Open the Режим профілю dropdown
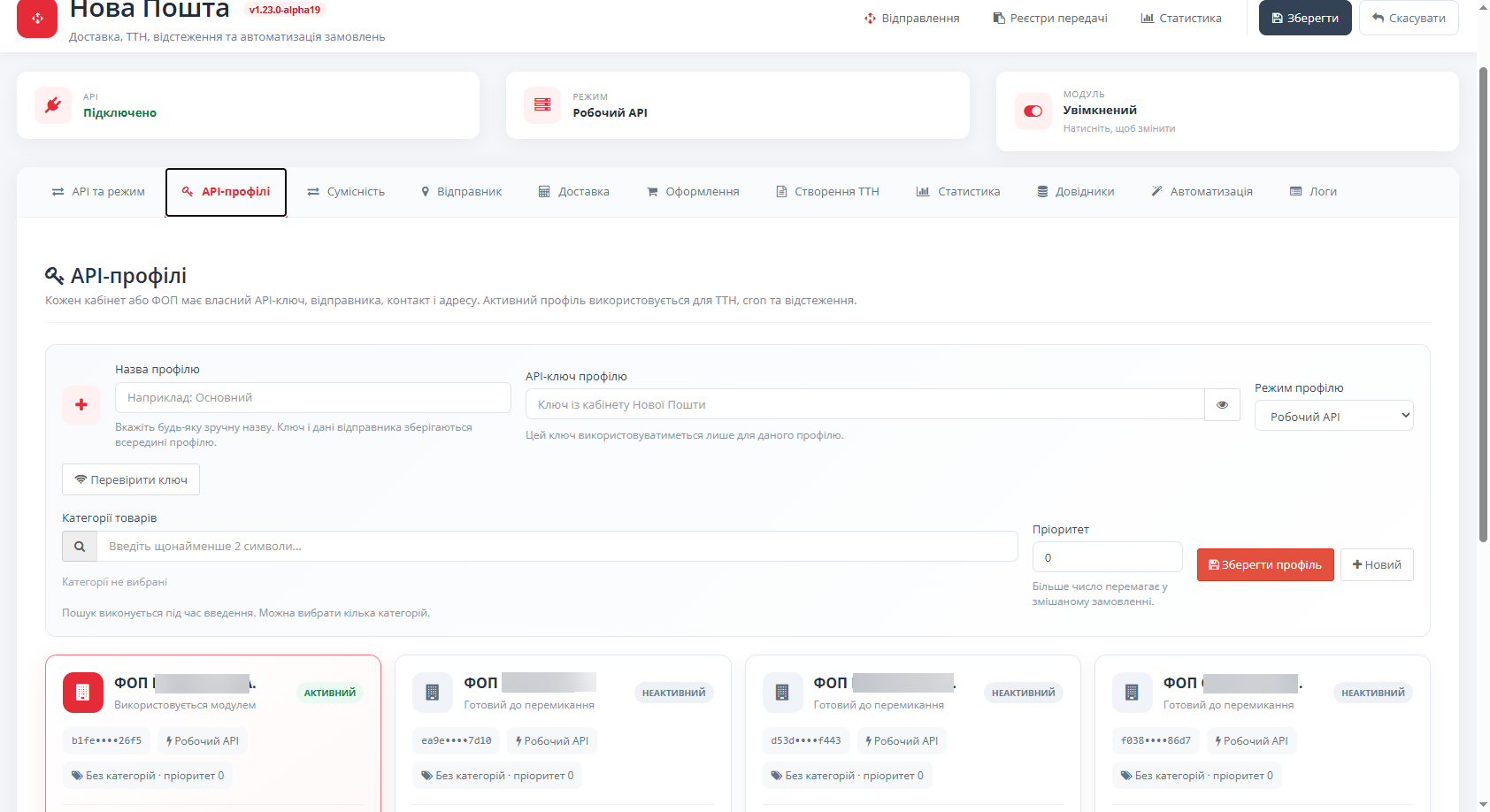1490x812 pixels. [x=1333, y=416]
